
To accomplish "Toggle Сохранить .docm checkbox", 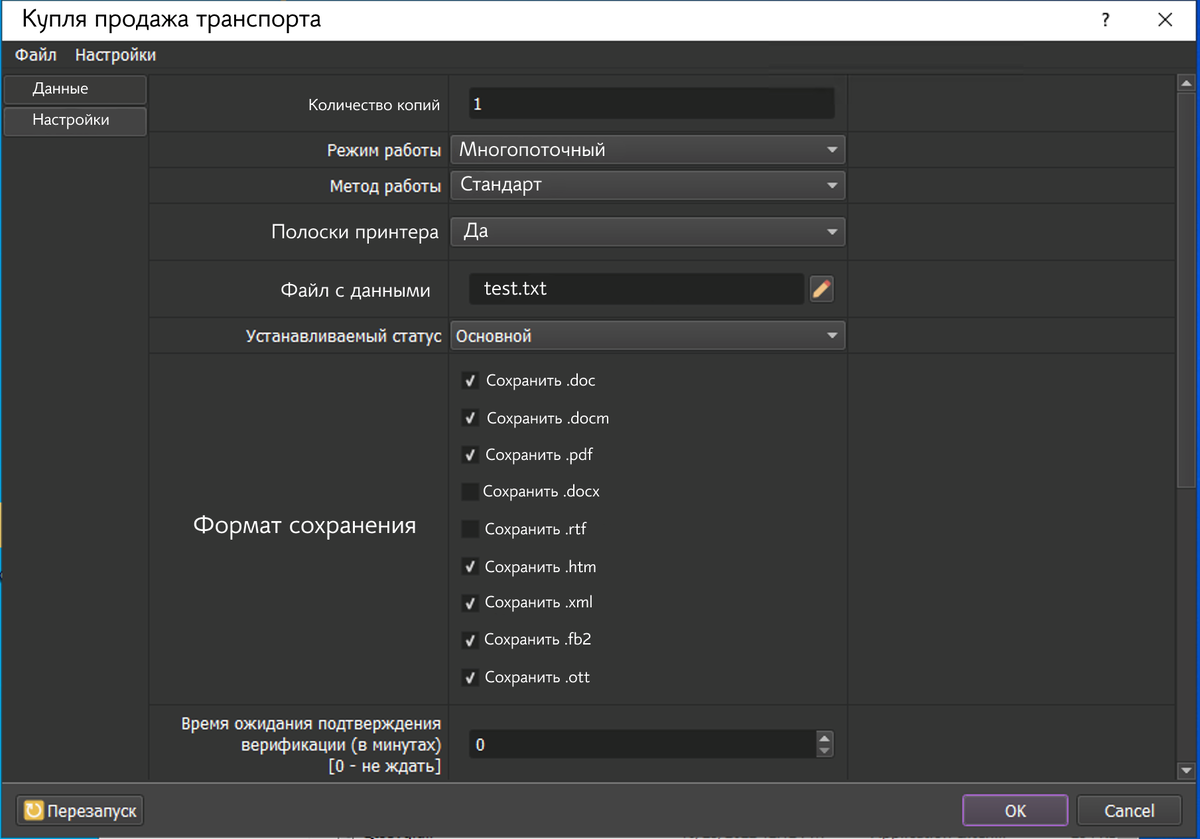I will (x=469, y=418).
